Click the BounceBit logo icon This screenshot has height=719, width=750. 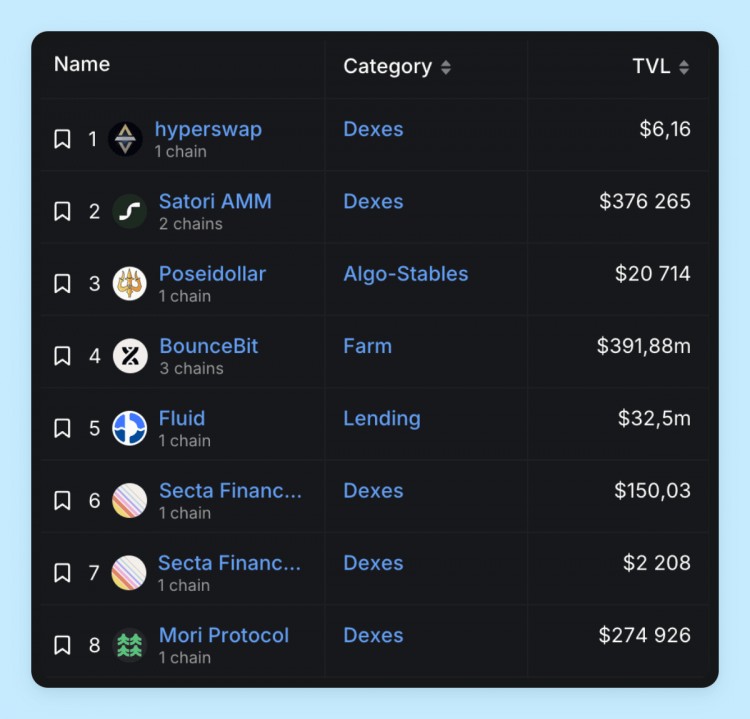pyautogui.click(x=130, y=356)
